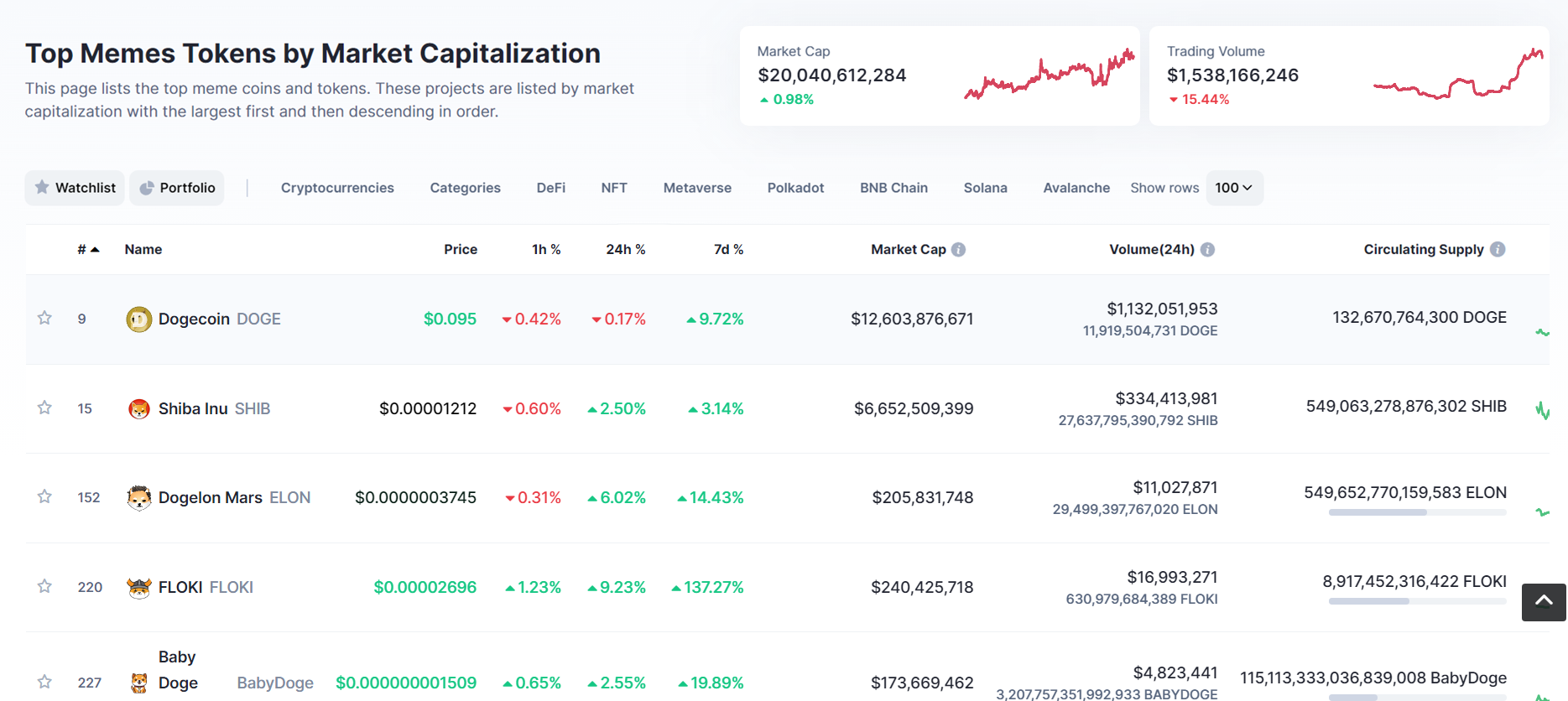
Task: Click the Market Cap sparkline chart
Action: 1049,75
